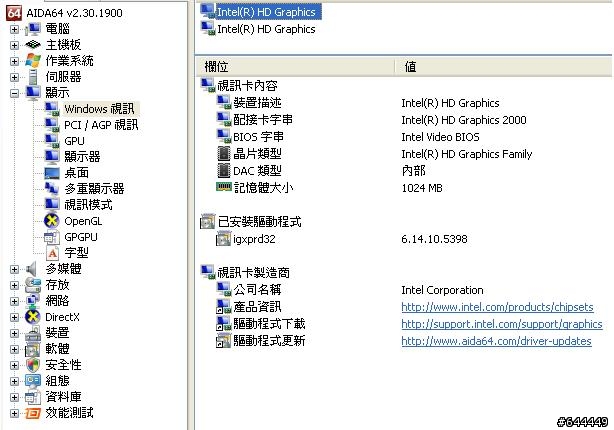Expand the 效能測試 tree node
This screenshot has height=430, width=614.
(14, 413)
